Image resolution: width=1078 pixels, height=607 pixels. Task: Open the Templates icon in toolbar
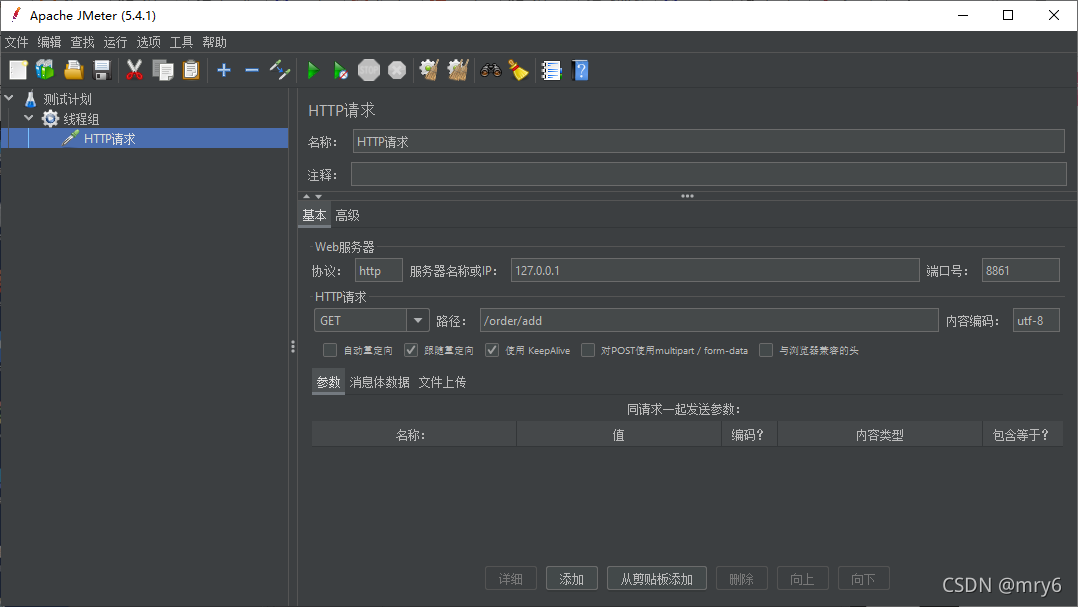pyautogui.click(x=45, y=70)
